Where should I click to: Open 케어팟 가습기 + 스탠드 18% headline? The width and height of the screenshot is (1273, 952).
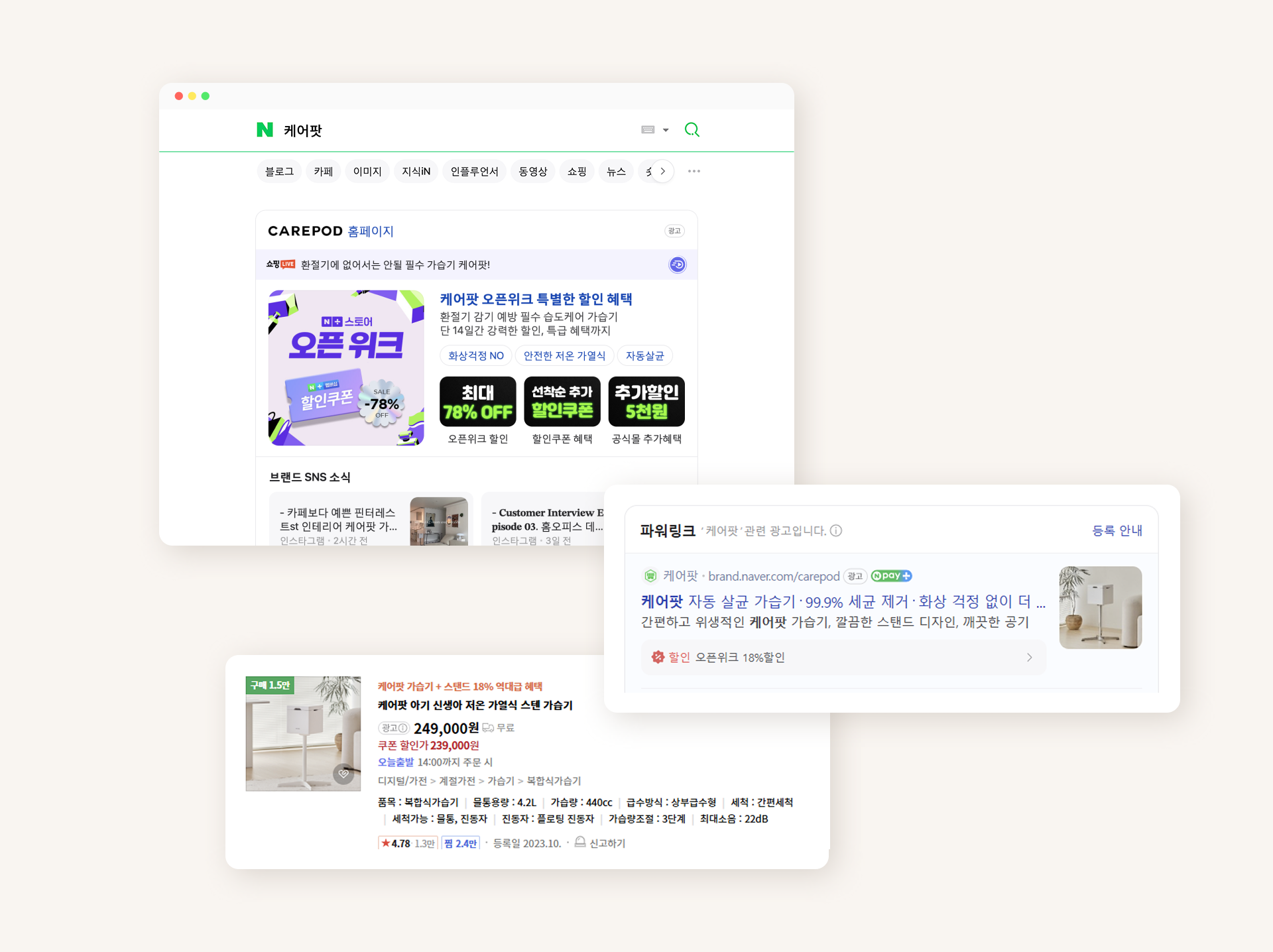pos(460,686)
